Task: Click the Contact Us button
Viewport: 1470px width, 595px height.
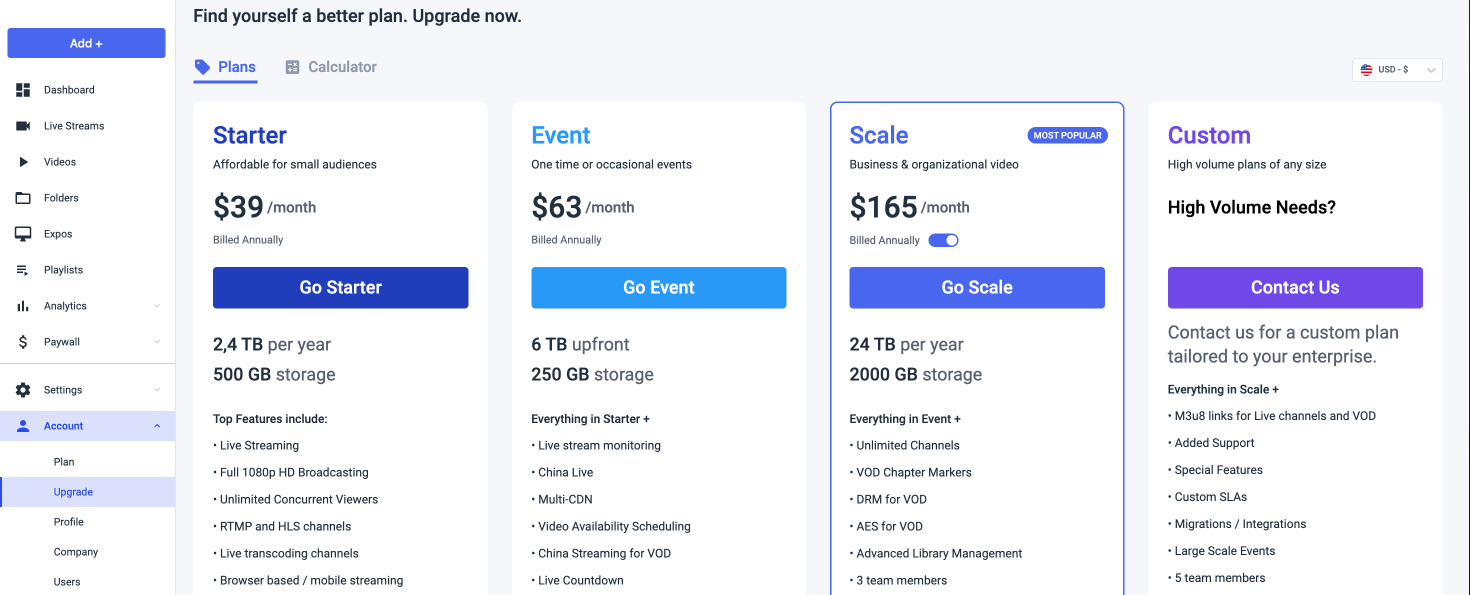Action: 1294,287
